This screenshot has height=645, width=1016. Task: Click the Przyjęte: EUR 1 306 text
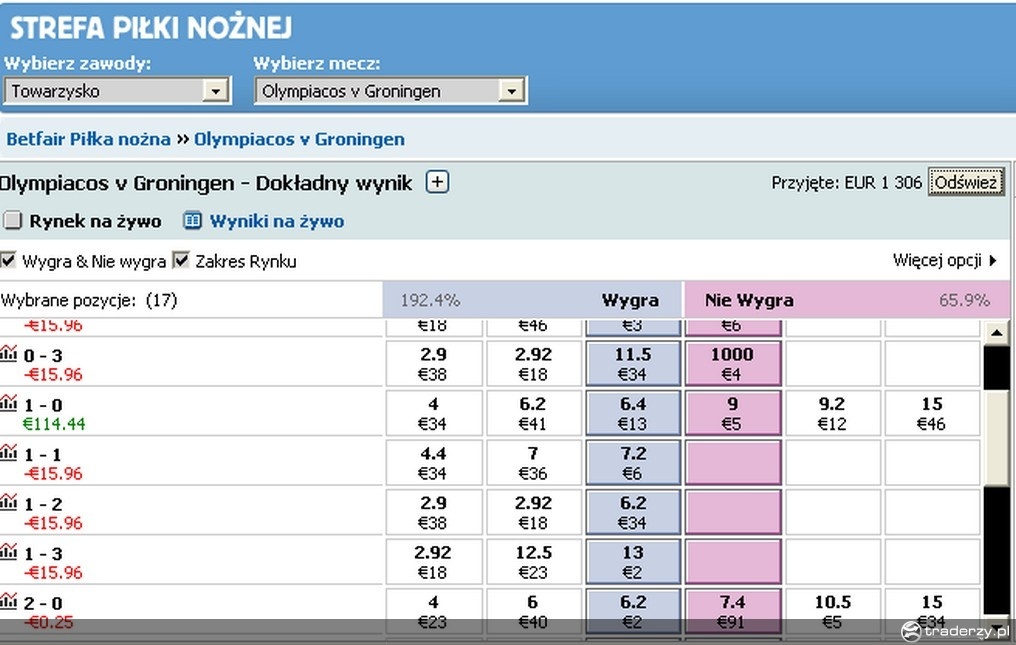click(x=846, y=183)
